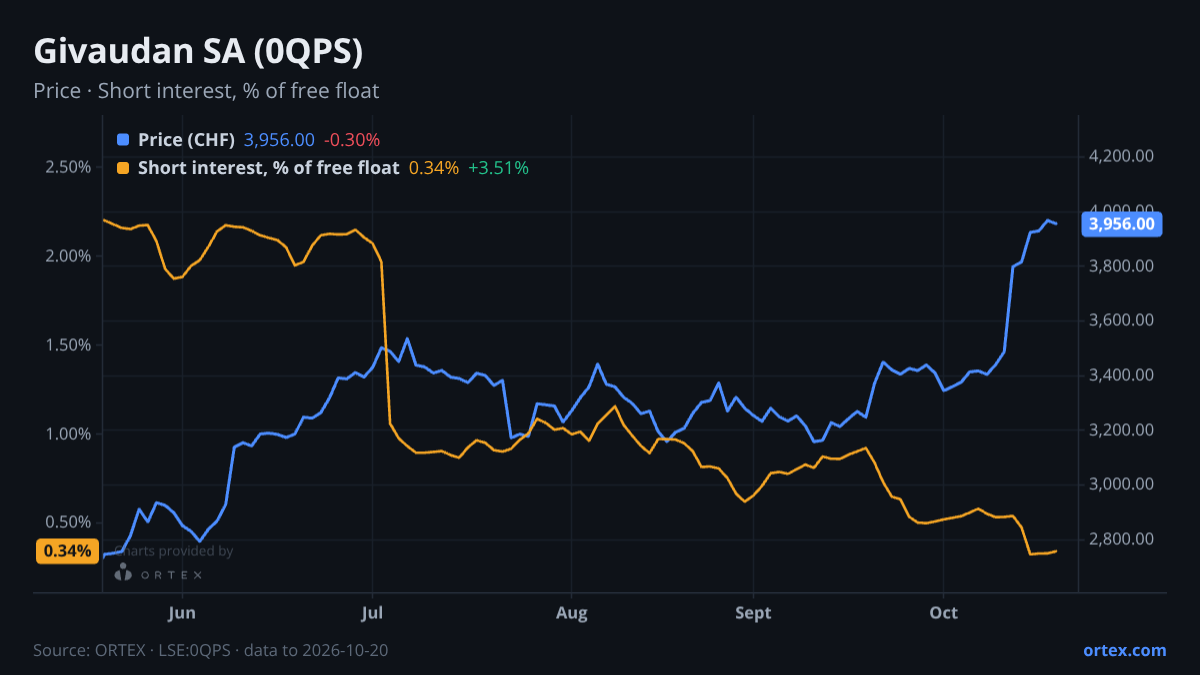Click the 2.00% left axis label
Viewport: 1200px width, 675px height.
[68, 256]
